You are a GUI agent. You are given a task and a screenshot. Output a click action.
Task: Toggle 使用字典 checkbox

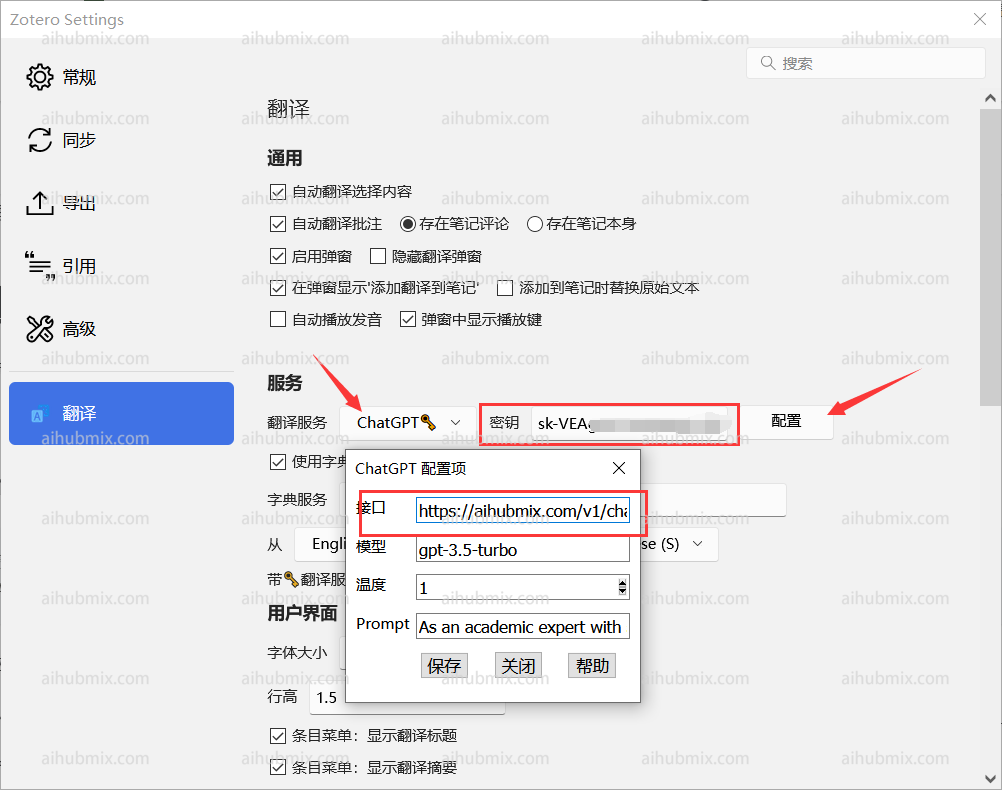coord(278,461)
